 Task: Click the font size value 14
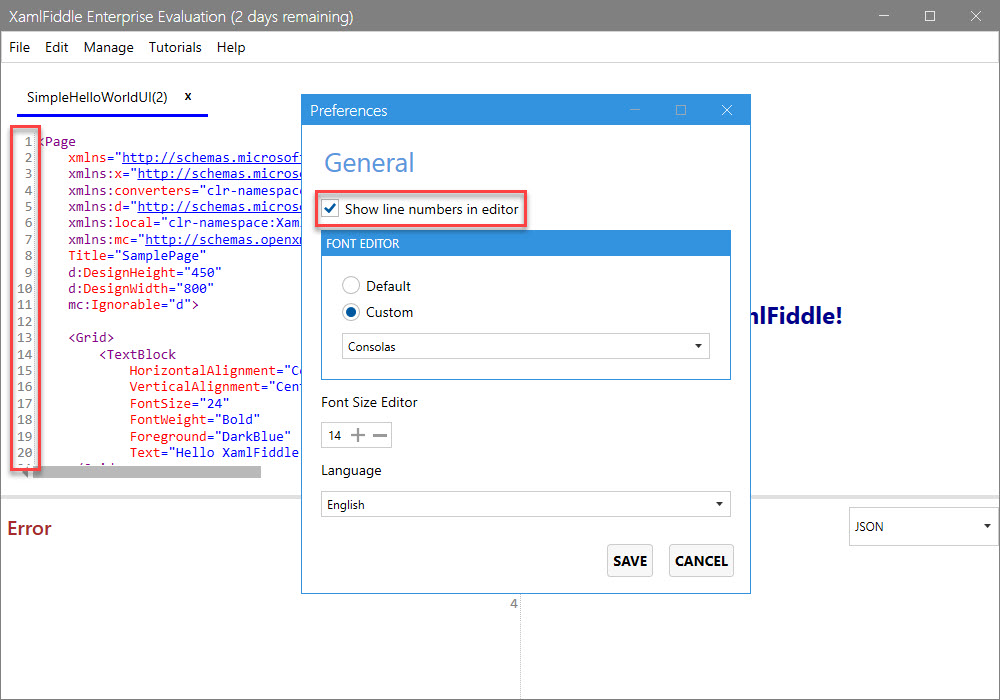pos(335,435)
